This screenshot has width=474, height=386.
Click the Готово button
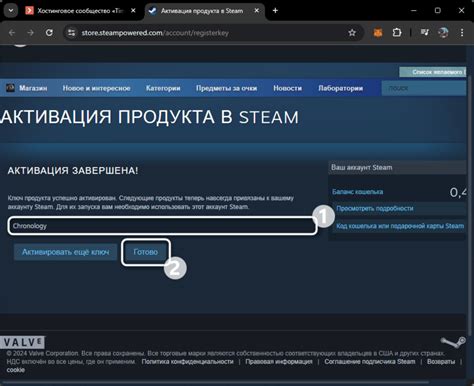coord(146,252)
